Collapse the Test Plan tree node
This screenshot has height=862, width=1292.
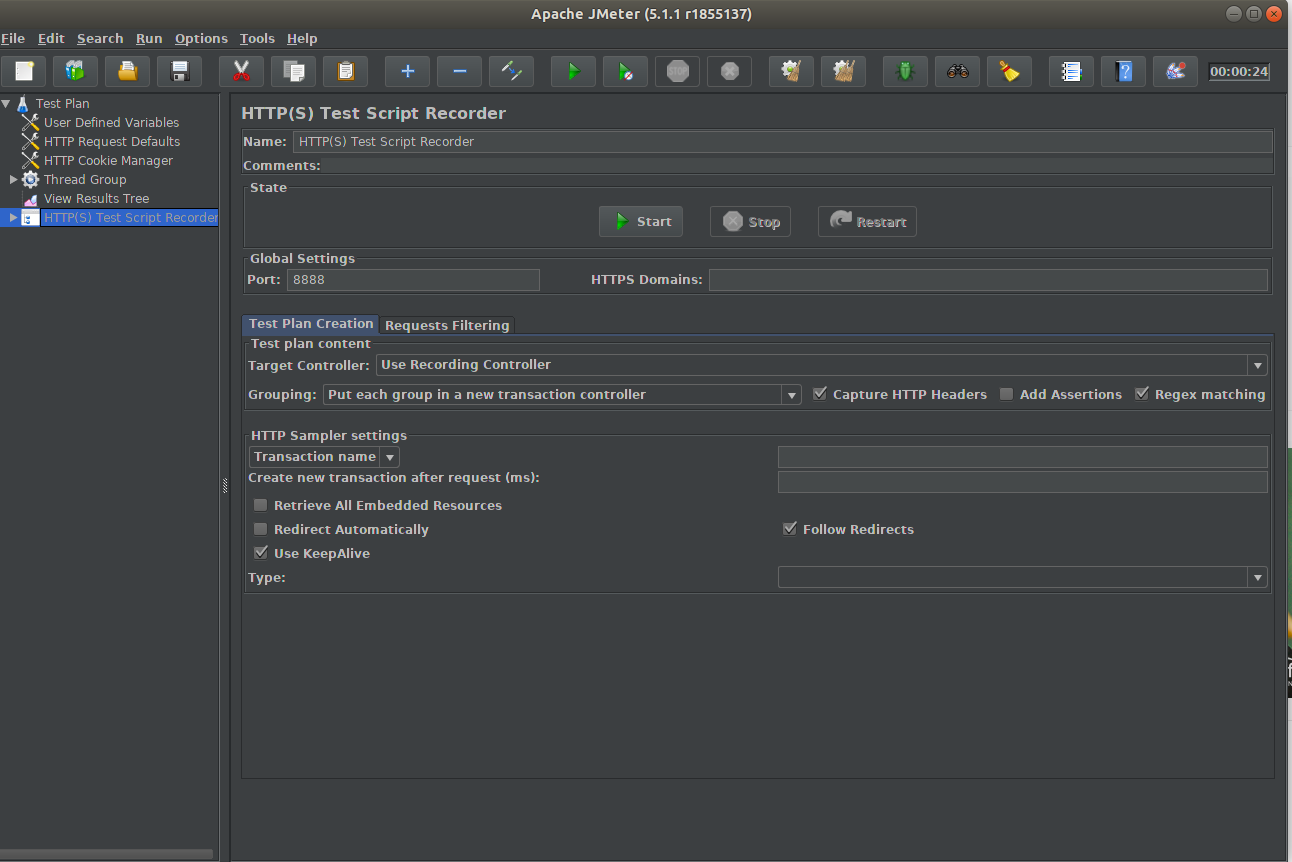pyautogui.click(x=6, y=103)
